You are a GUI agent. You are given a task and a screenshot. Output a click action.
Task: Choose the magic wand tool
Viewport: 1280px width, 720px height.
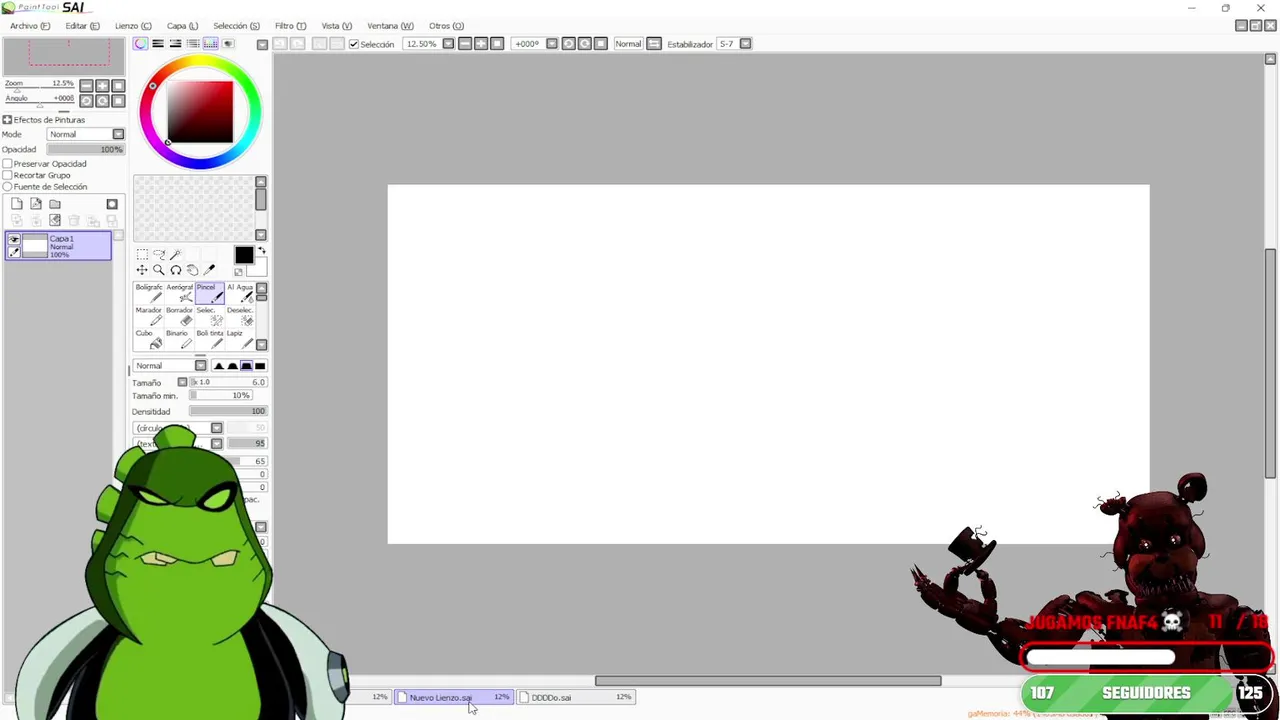(x=176, y=255)
